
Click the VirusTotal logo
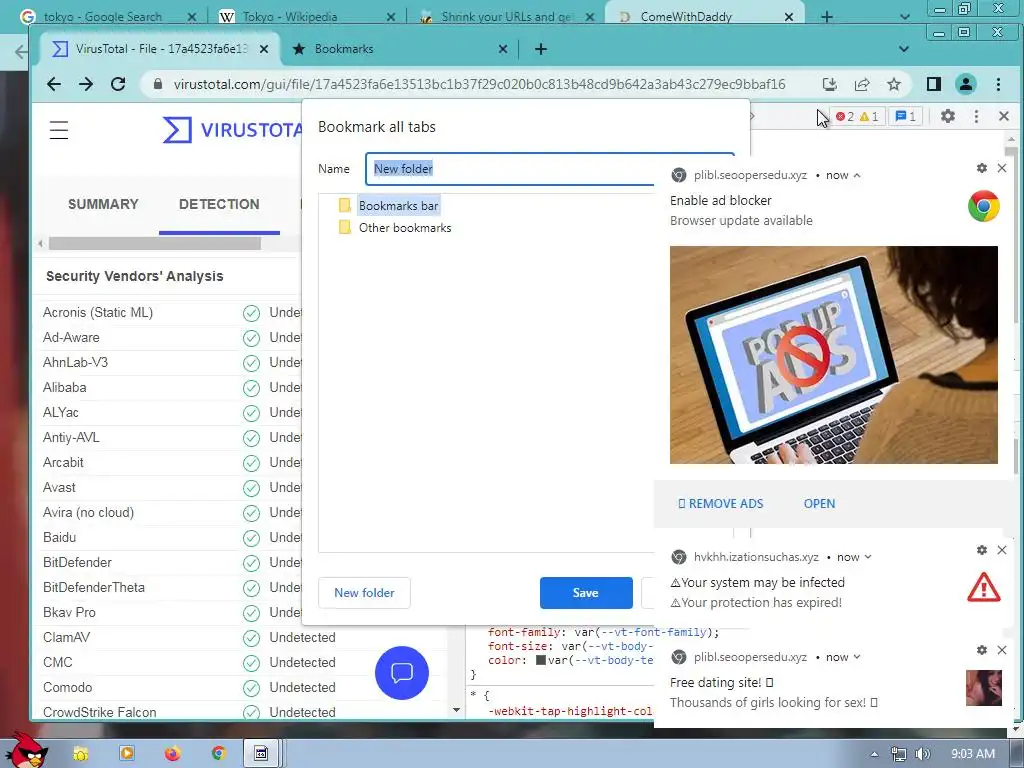(x=232, y=130)
